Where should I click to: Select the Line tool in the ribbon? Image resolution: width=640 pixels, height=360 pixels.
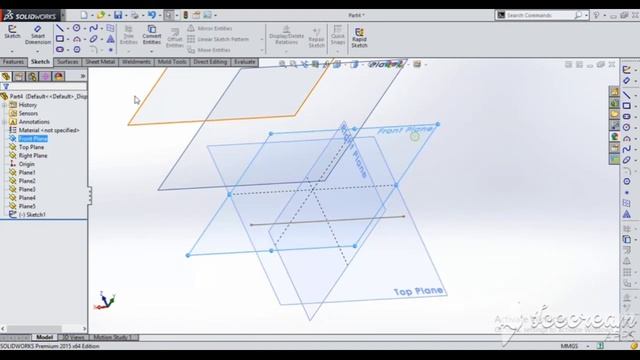(x=60, y=28)
